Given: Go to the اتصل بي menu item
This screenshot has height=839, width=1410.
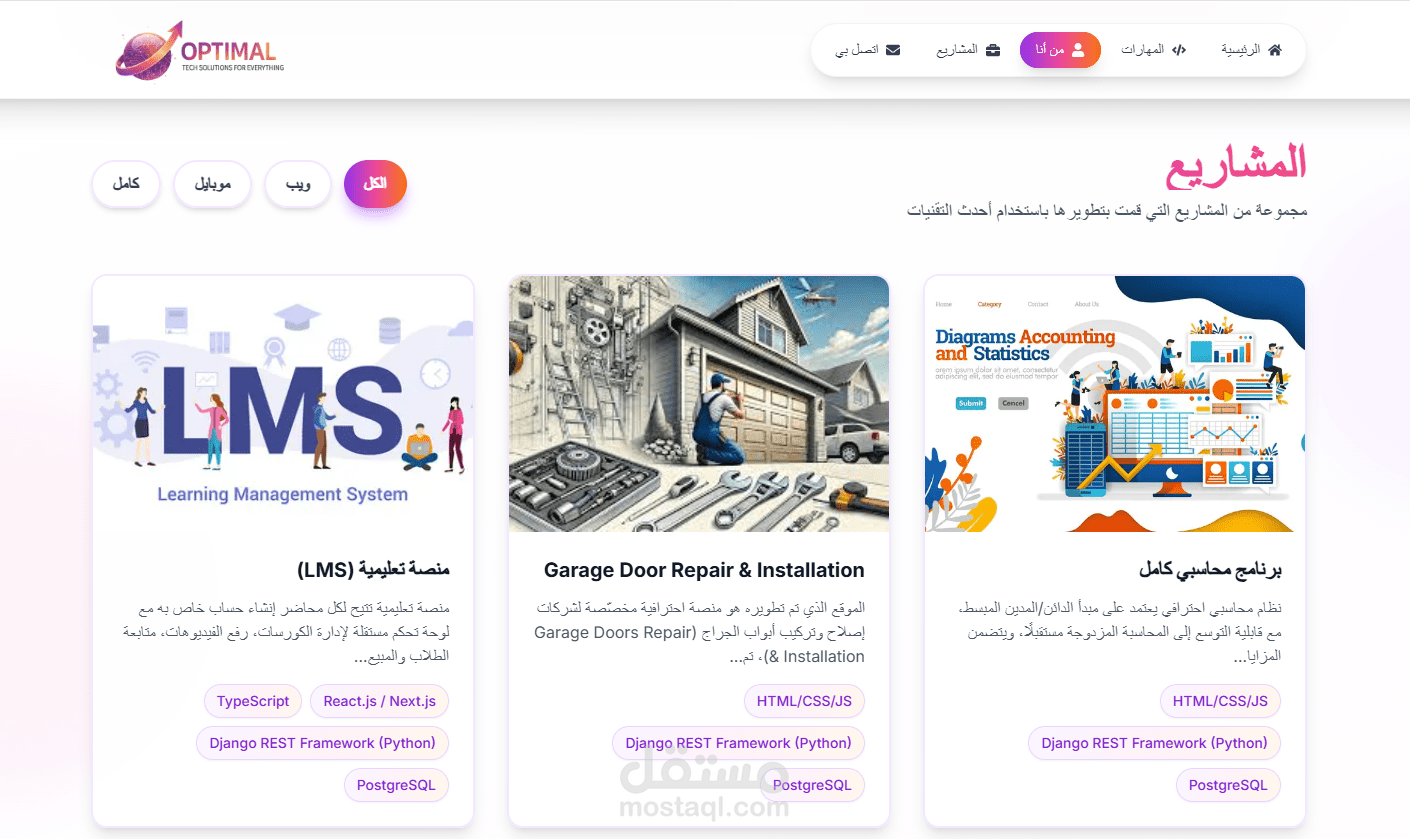Looking at the screenshot, I should point(868,50).
